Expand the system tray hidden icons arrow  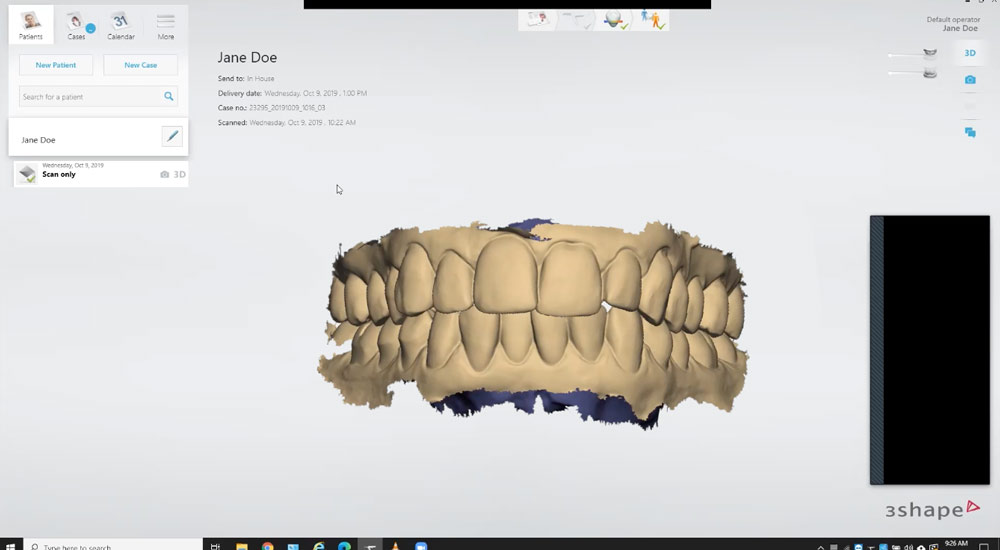point(821,547)
